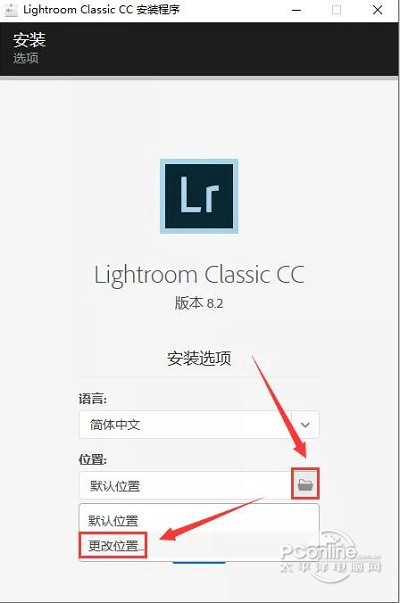Click the 选项 header subtitle
This screenshot has height=603, width=400.
pyautogui.click(x=26, y=58)
